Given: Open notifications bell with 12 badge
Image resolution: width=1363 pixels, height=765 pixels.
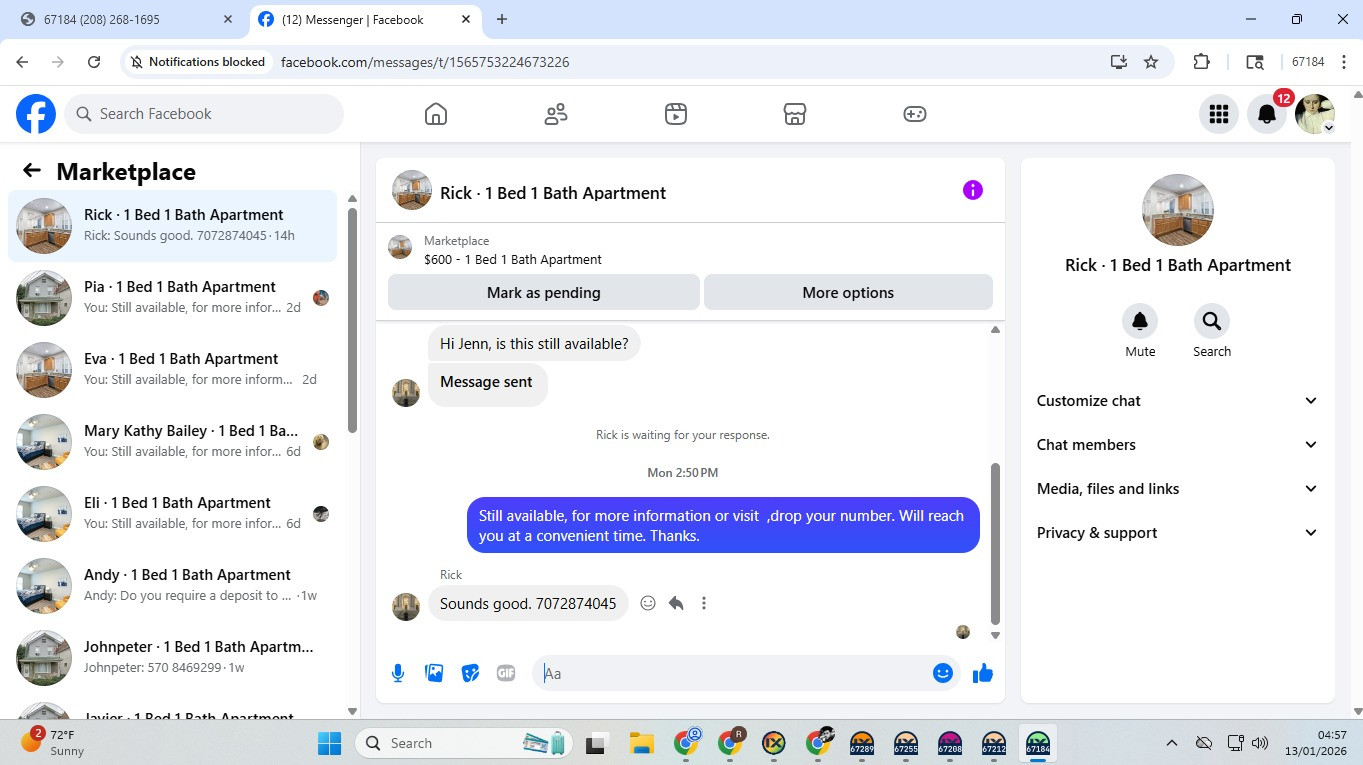Looking at the screenshot, I should pyautogui.click(x=1267, y=114).
